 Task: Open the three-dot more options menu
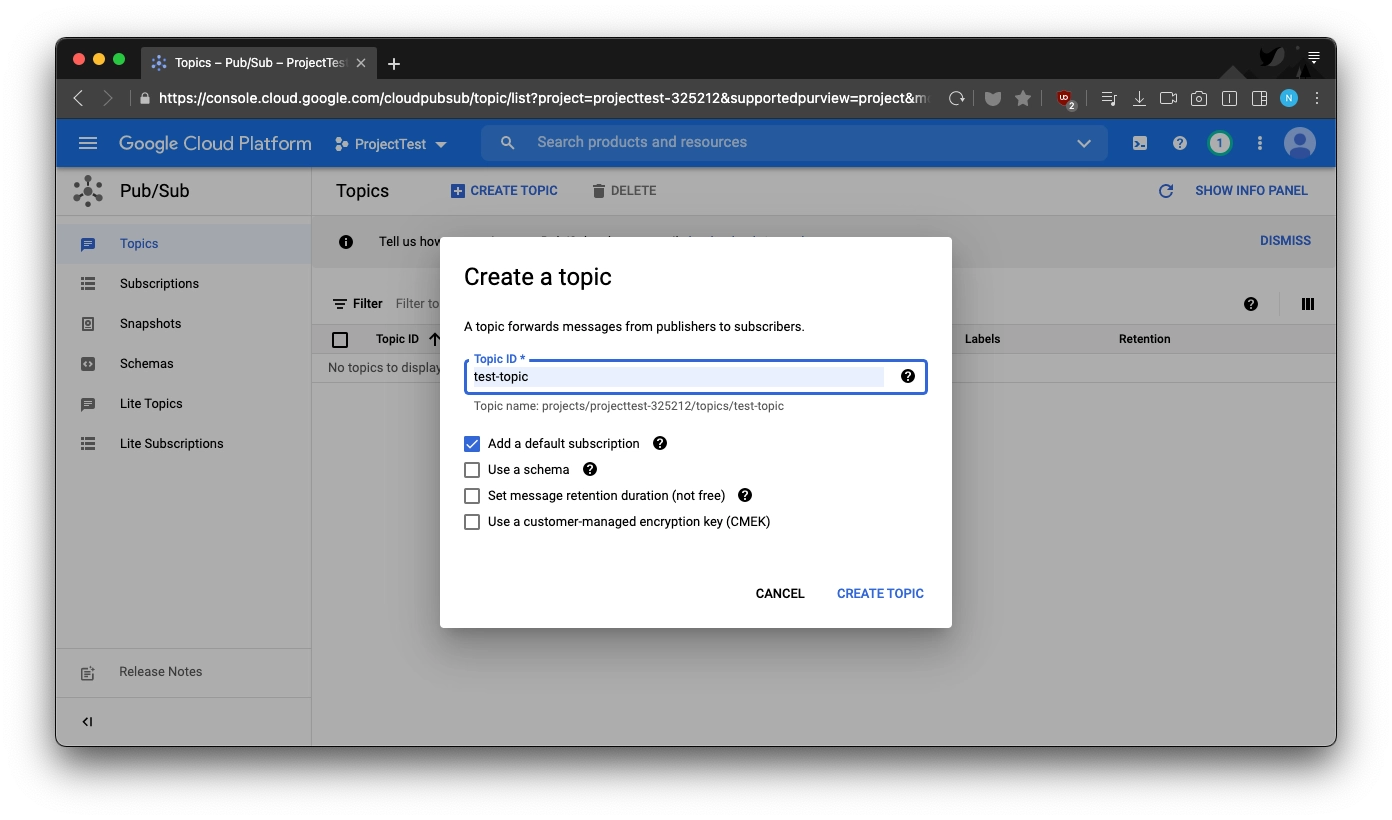click(1260, 143)
